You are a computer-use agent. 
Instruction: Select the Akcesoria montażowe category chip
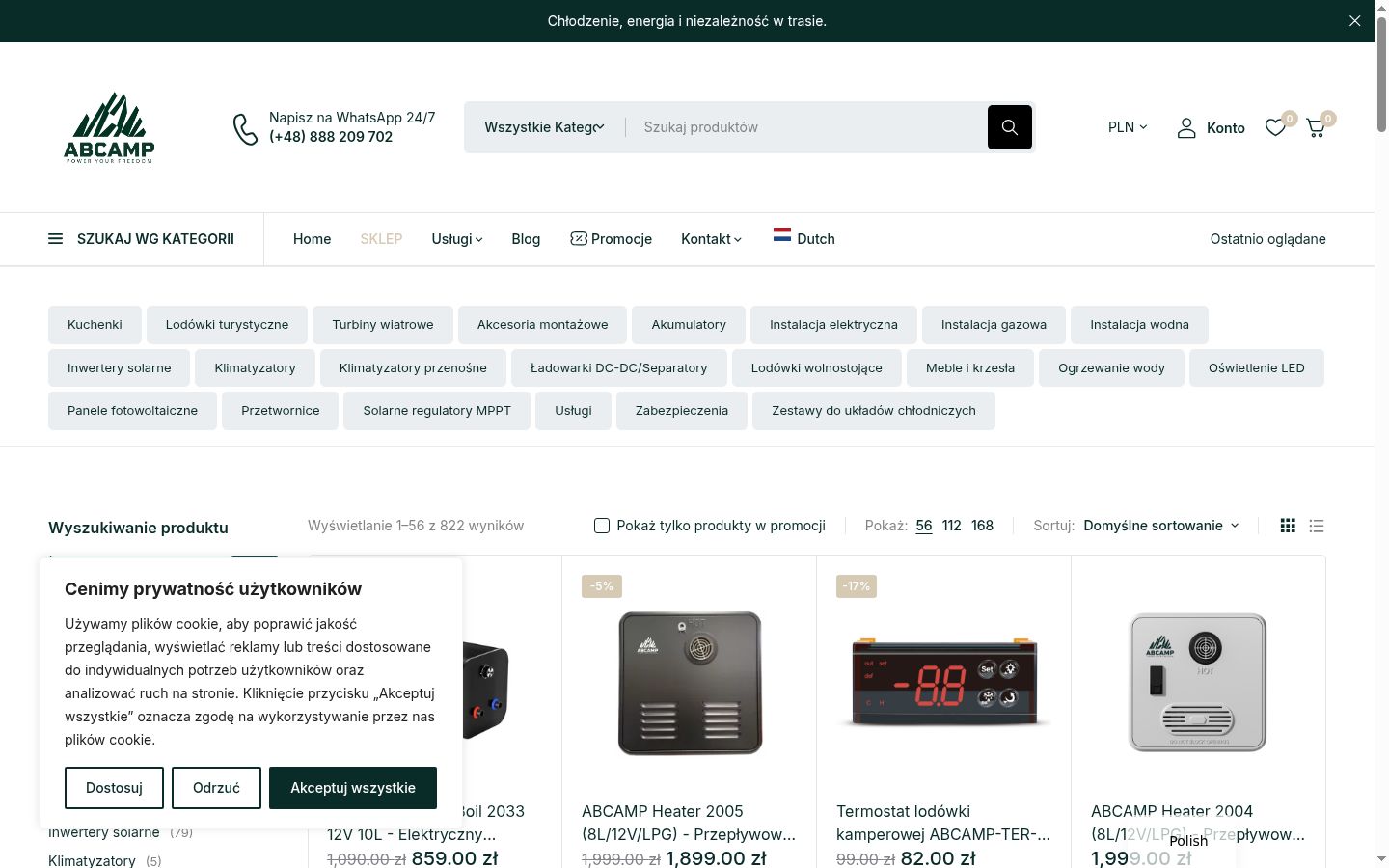(542, 325)
